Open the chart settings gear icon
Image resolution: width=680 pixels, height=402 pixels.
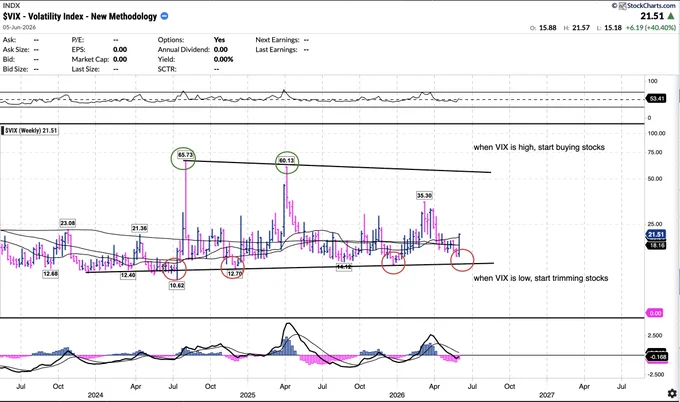click(x=672, y=393)
